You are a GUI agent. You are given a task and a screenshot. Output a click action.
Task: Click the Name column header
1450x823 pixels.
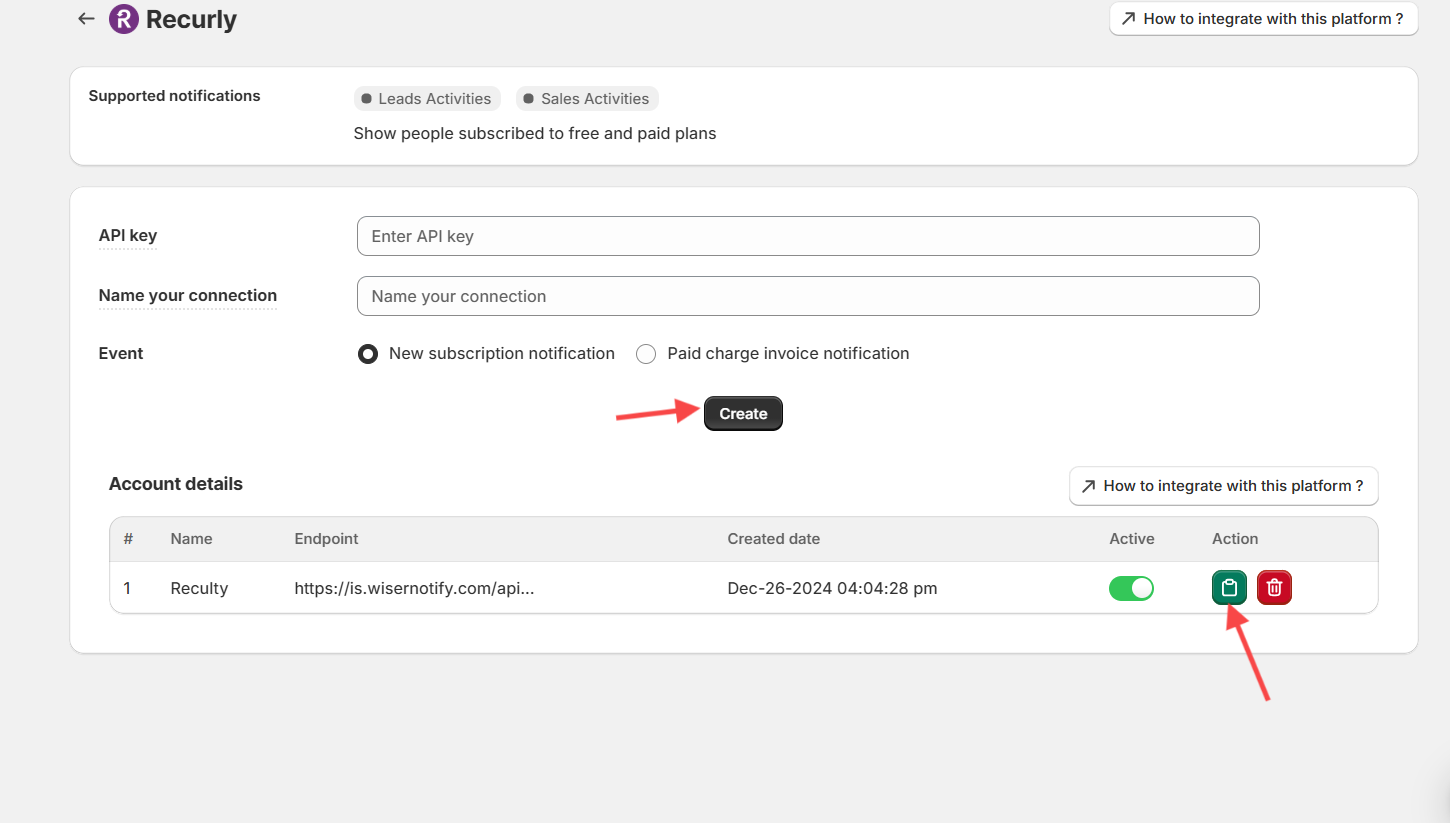[191, 539]
